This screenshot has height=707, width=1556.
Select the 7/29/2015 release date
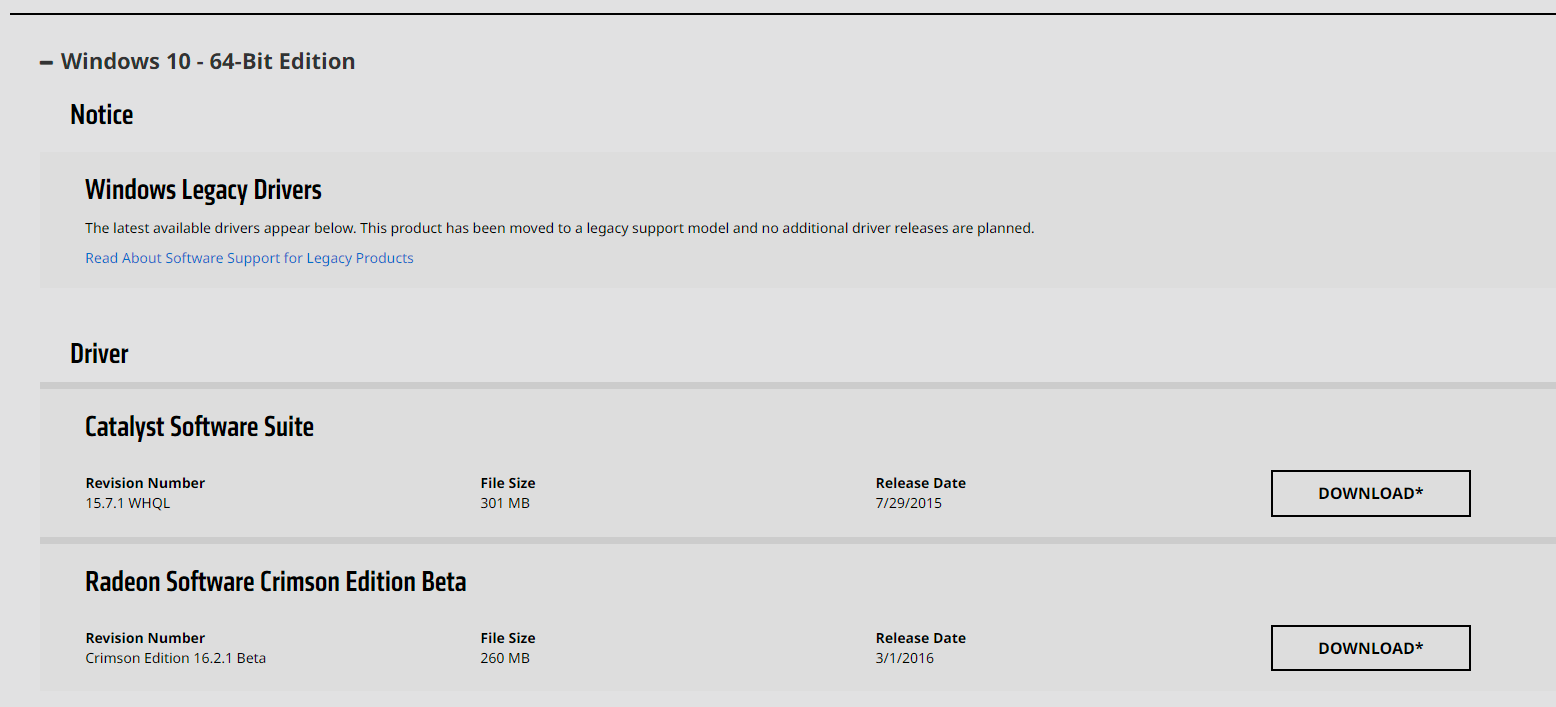pos(908,503)
